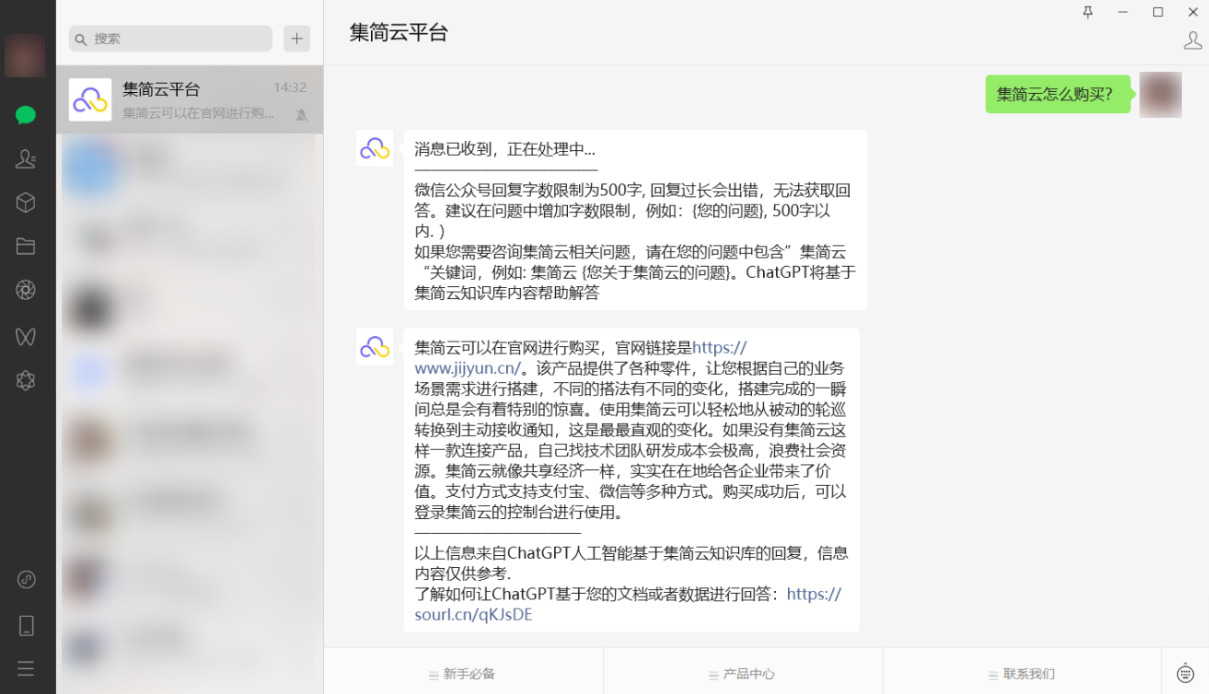This screenshot has width=1209, height=694.
Task: Click the bot avatar beside the purchase answer
Action: point(375,346)
